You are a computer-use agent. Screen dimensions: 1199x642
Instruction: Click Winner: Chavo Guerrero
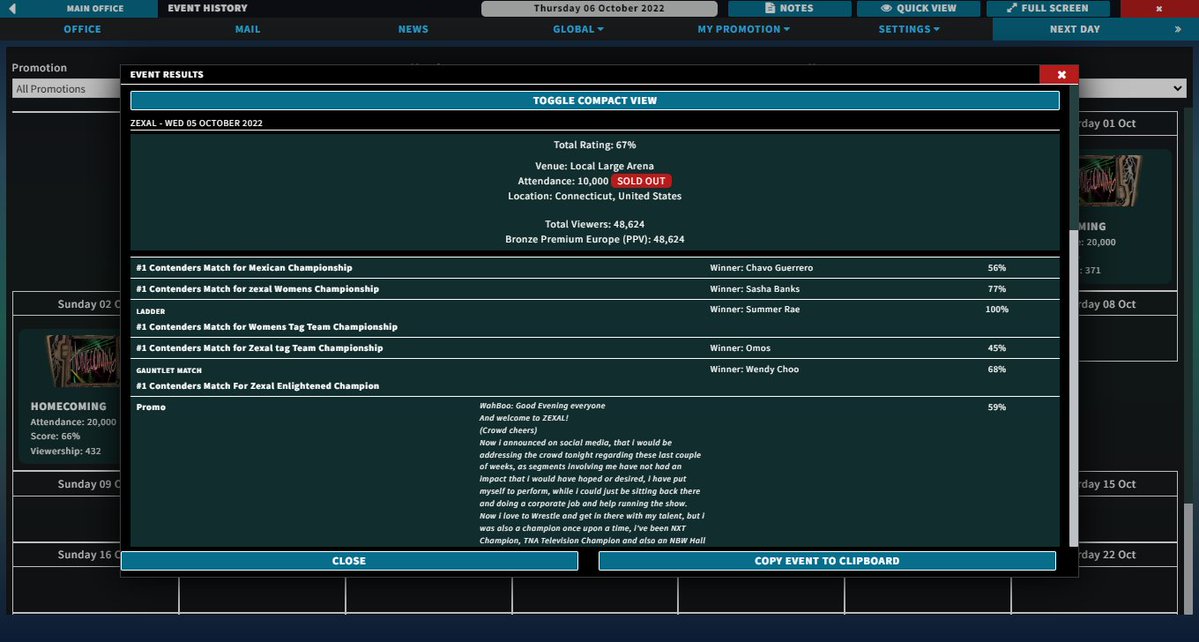761,268
